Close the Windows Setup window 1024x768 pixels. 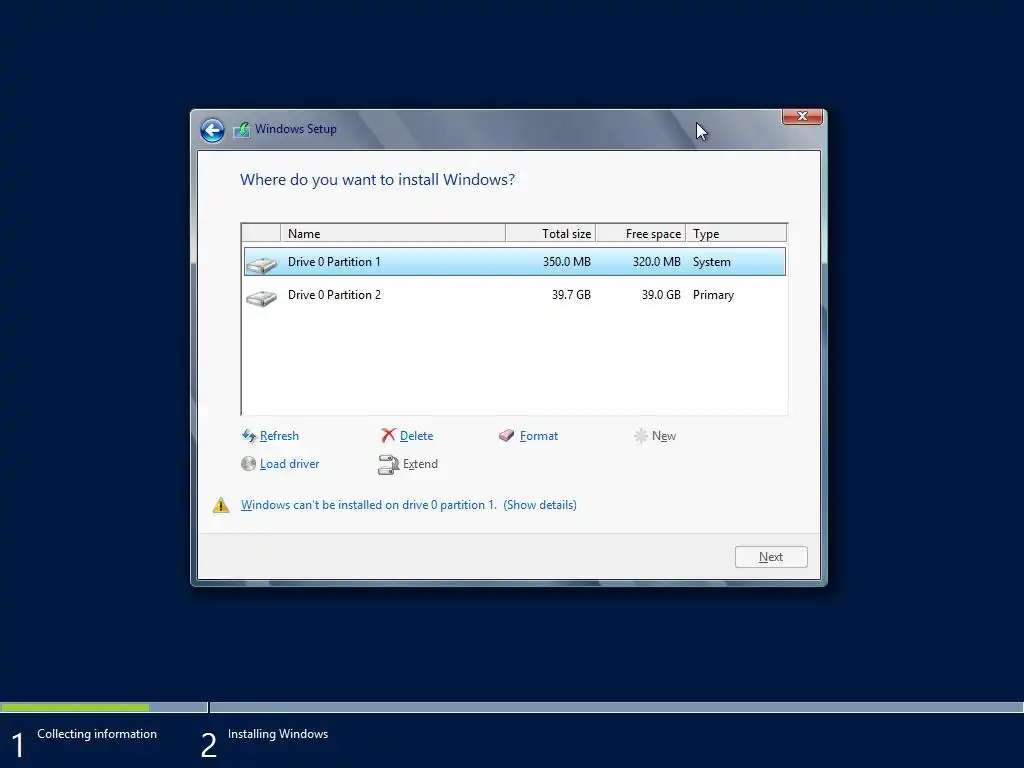point(802,116)
